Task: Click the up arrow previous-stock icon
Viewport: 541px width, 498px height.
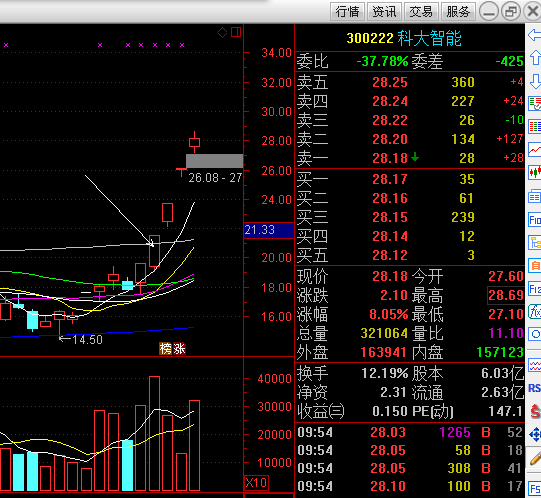Action: coord(534,58)
